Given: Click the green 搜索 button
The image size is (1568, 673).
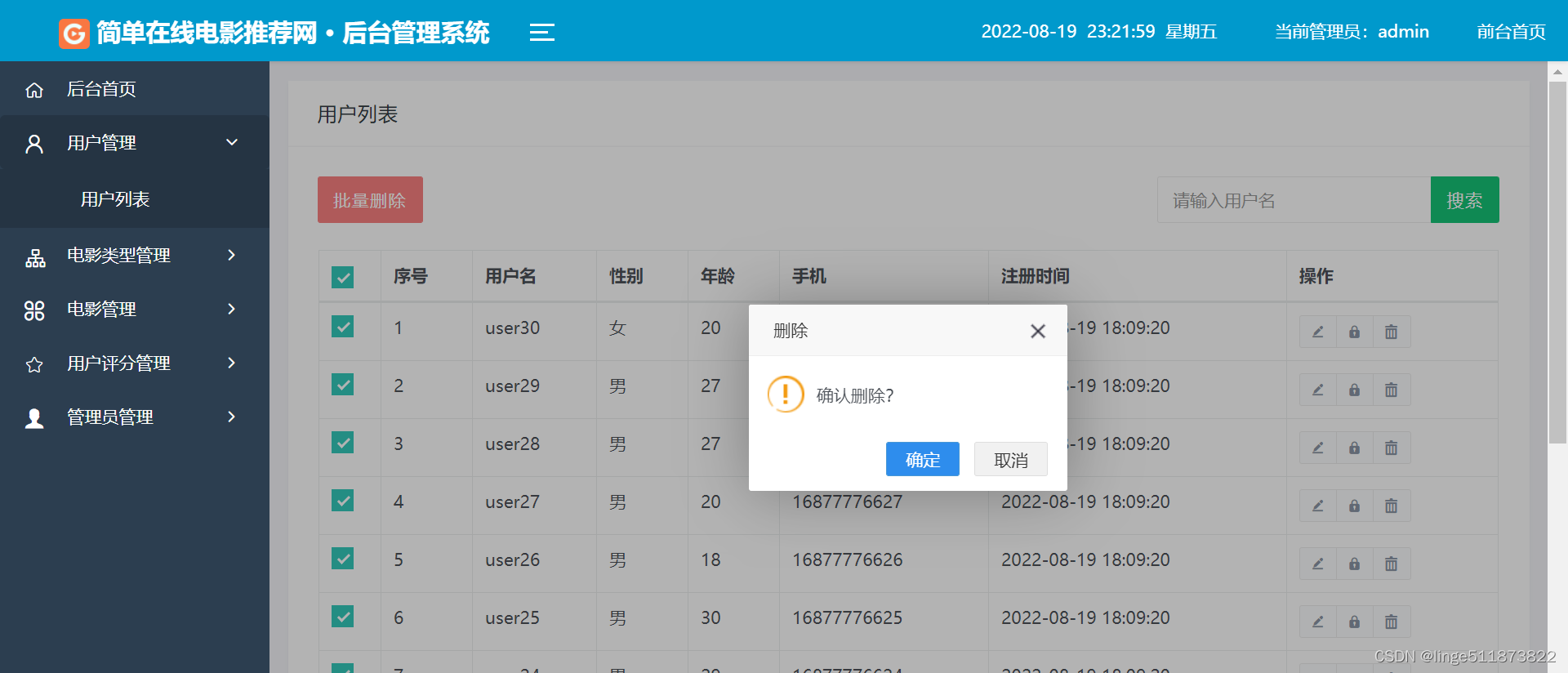Looking at the screenshot, I should (x=1465, y=200).
